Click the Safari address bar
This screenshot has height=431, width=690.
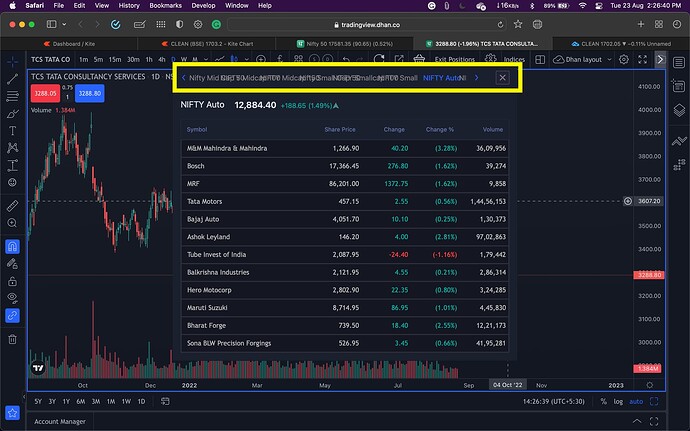point(367,25)
